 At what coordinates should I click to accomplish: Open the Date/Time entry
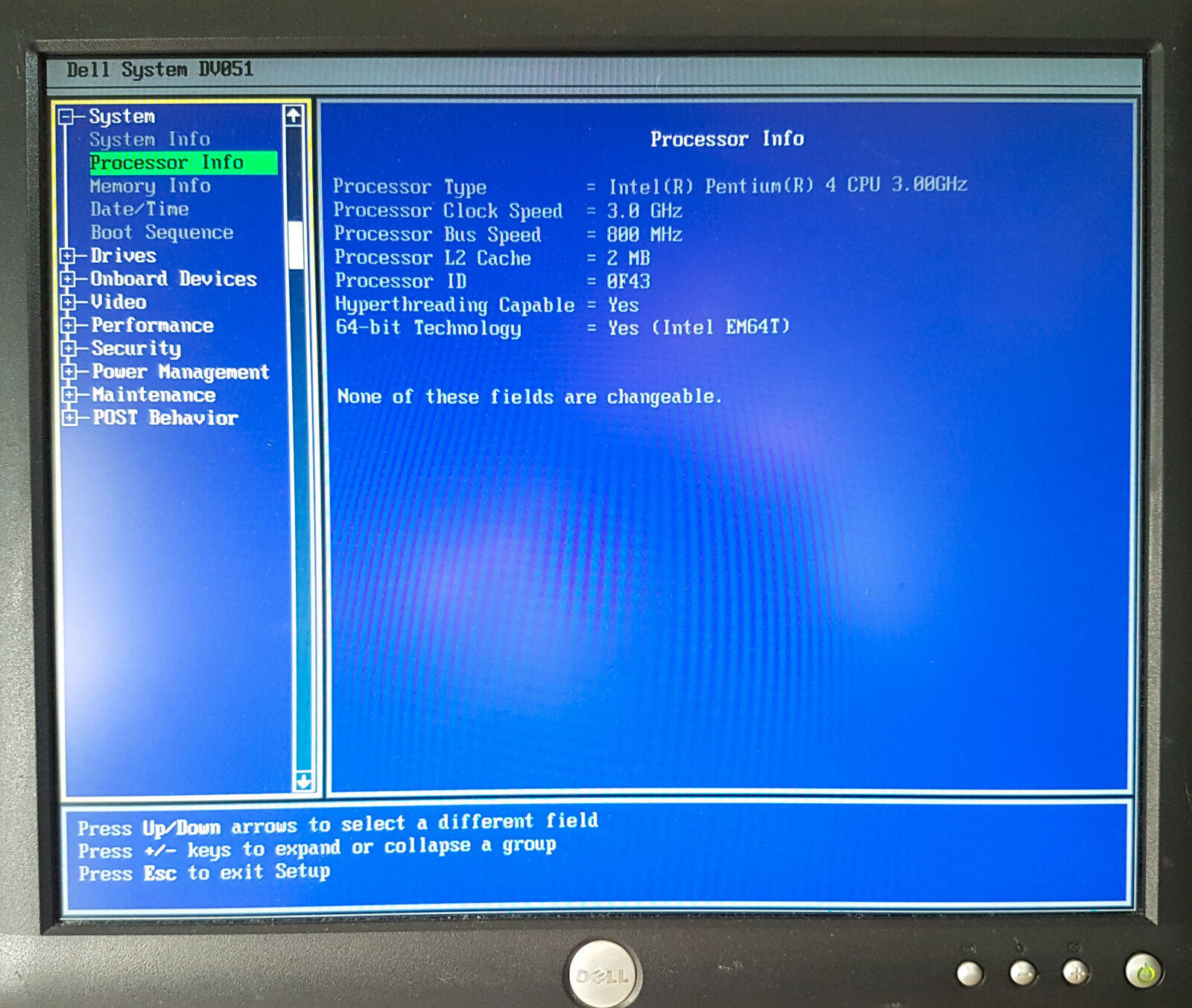pyautogui.click(x=140, y=209)
